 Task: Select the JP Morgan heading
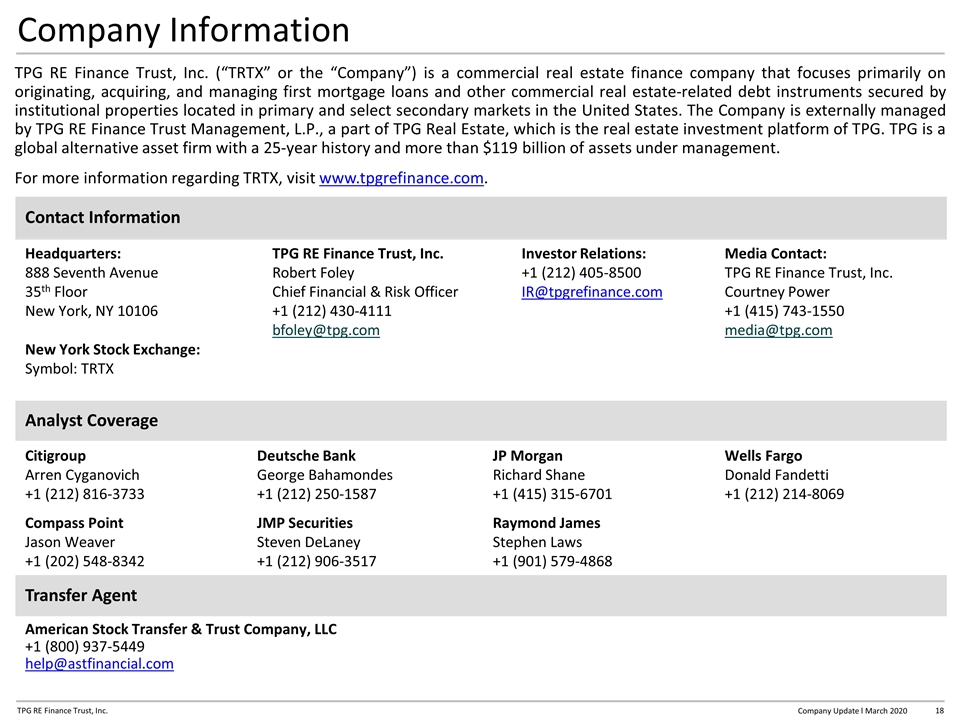coord(527,456)
